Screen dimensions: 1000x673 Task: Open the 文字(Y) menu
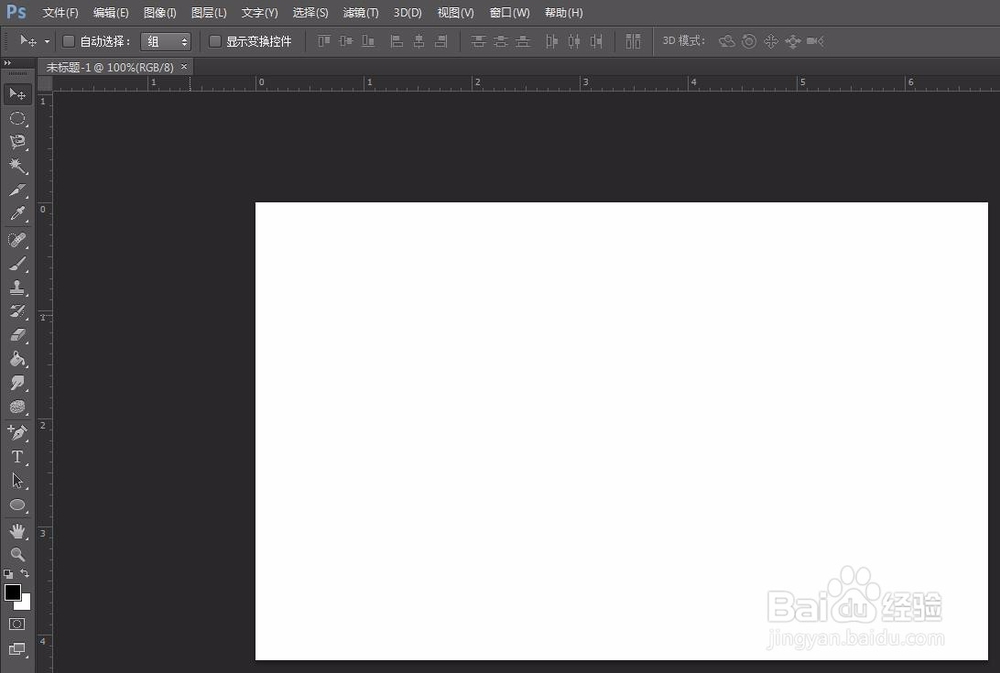pyautogui.click(x=260, y=13)
